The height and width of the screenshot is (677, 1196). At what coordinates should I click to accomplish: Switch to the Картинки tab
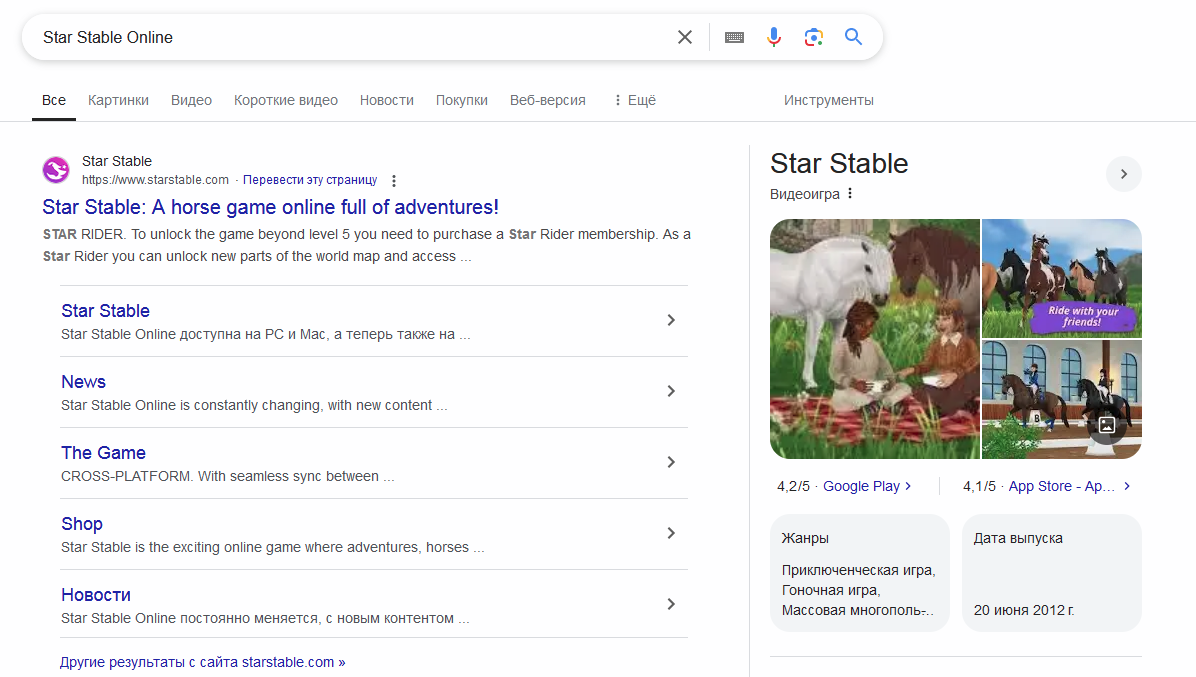click(118, 100)
